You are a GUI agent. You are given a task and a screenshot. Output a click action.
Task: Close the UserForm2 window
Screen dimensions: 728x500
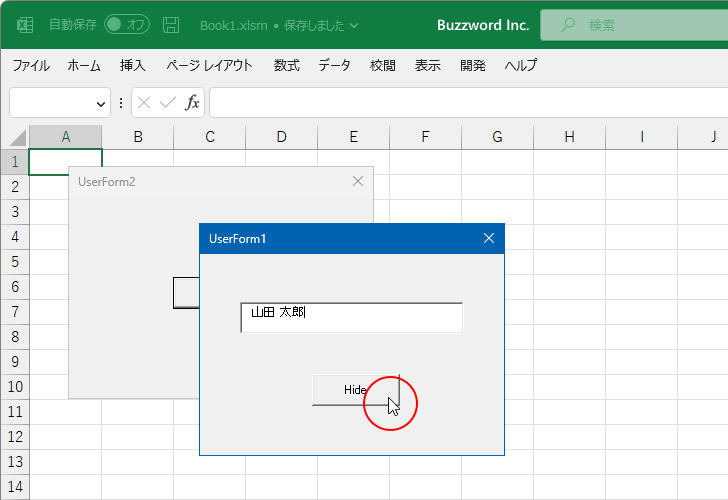(358, 182)
